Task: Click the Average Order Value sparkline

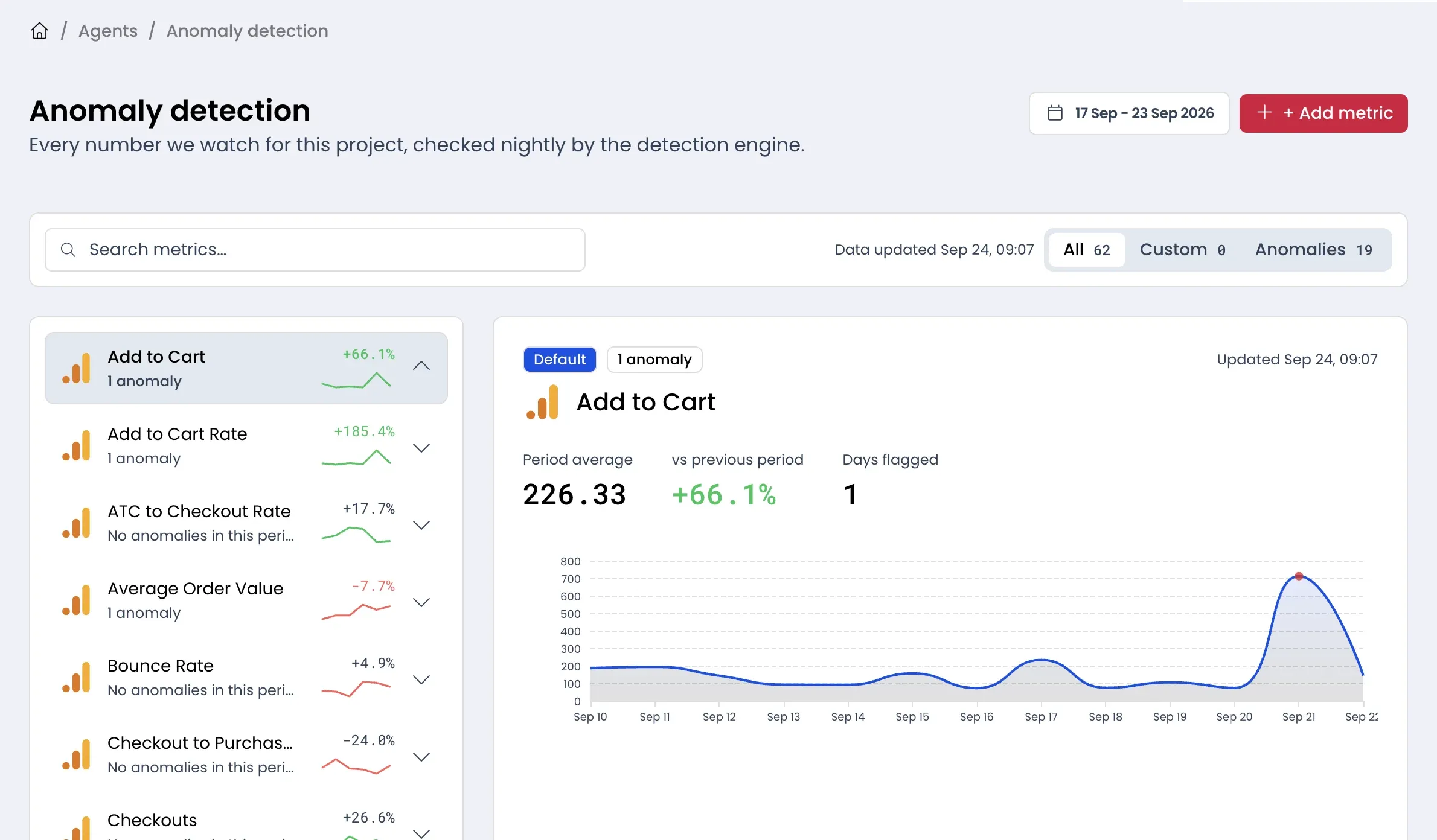Action: 356,611
